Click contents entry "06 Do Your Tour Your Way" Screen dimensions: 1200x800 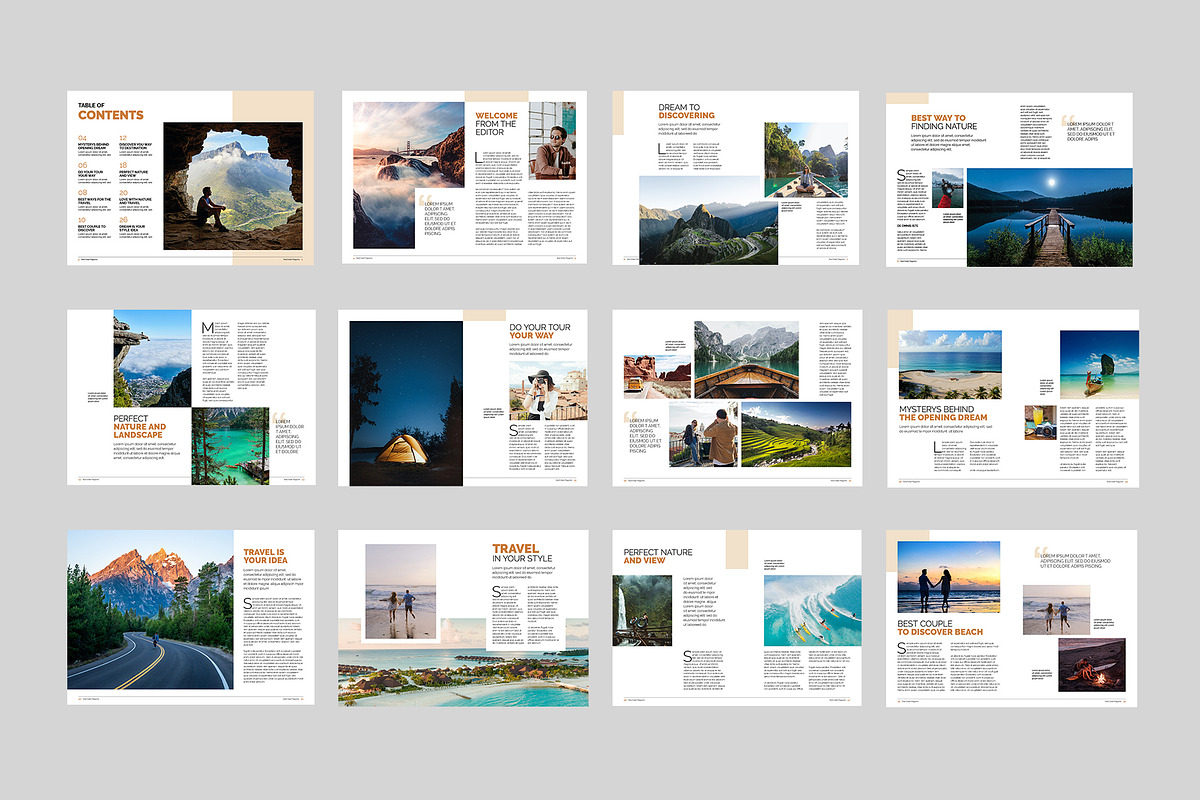point(96,175)
